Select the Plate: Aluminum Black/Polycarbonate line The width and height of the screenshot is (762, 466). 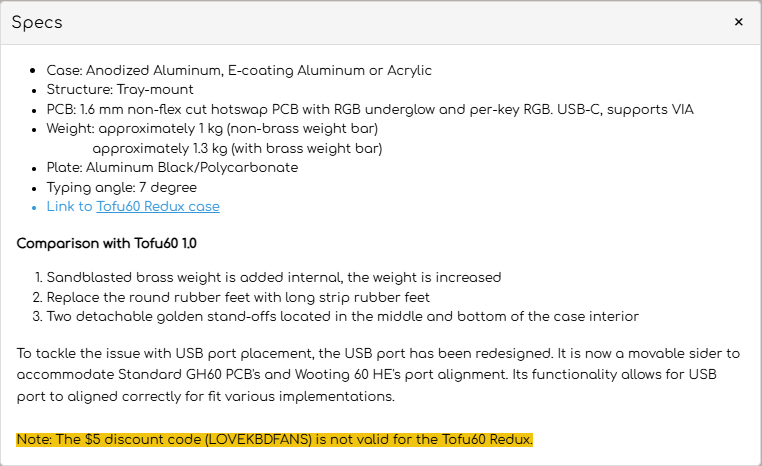[x=172, y=168]
